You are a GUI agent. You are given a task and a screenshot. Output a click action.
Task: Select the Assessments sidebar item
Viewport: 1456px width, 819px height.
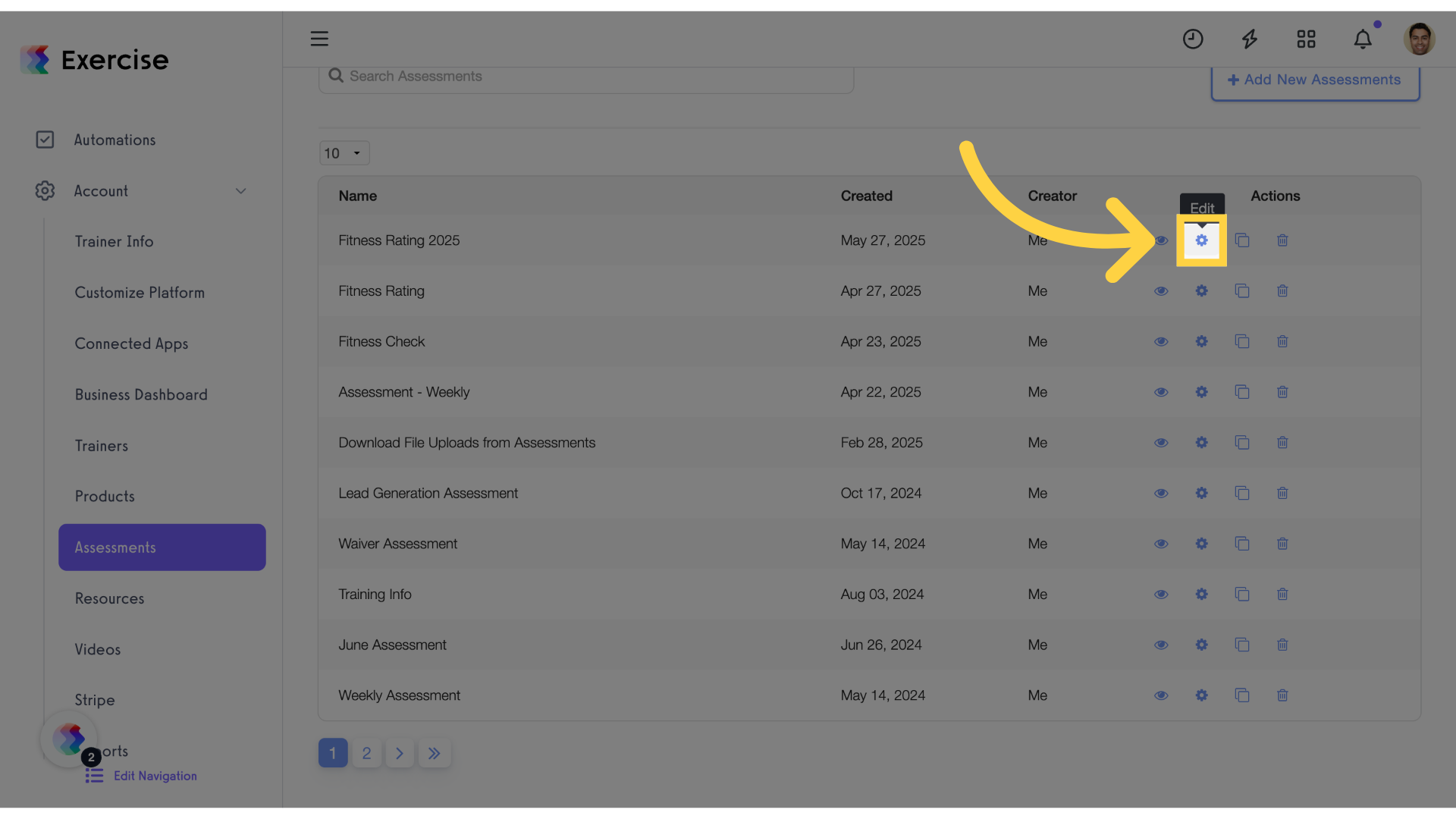[162, 548]
